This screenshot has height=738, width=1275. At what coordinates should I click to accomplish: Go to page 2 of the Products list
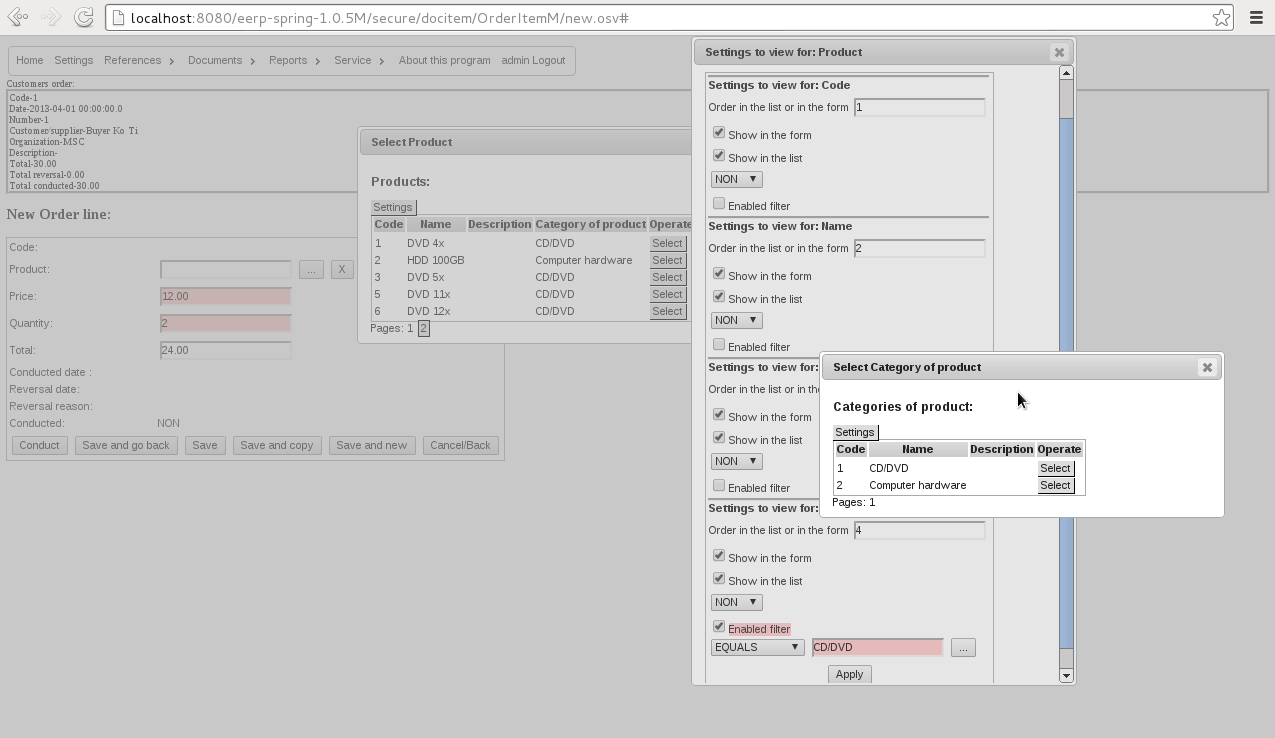[422, 328]
